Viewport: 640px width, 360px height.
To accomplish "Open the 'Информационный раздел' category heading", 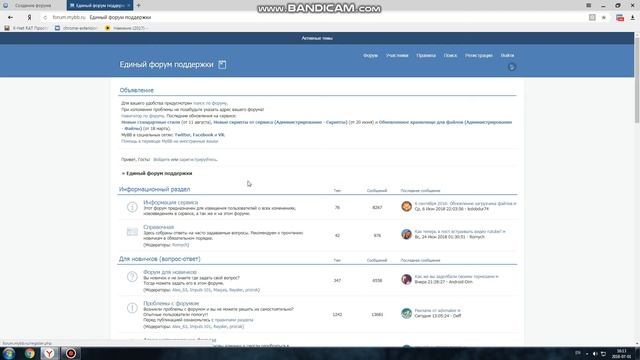I will (154, 189).
